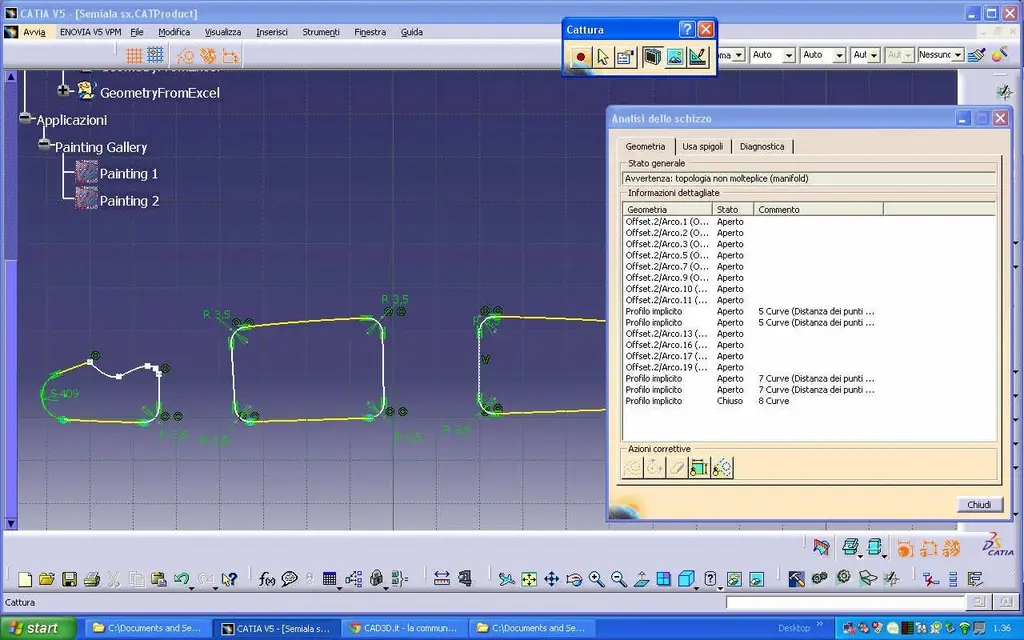Open dropdown under Design Table icon
This screenshot has height=640, width=1024.
tap(340, 588)
